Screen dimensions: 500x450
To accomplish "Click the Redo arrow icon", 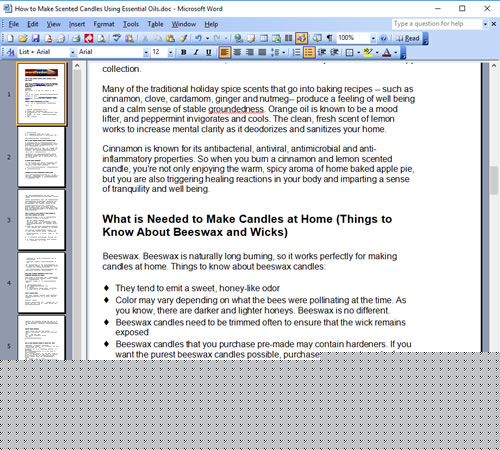I will (x=217, y=38).
